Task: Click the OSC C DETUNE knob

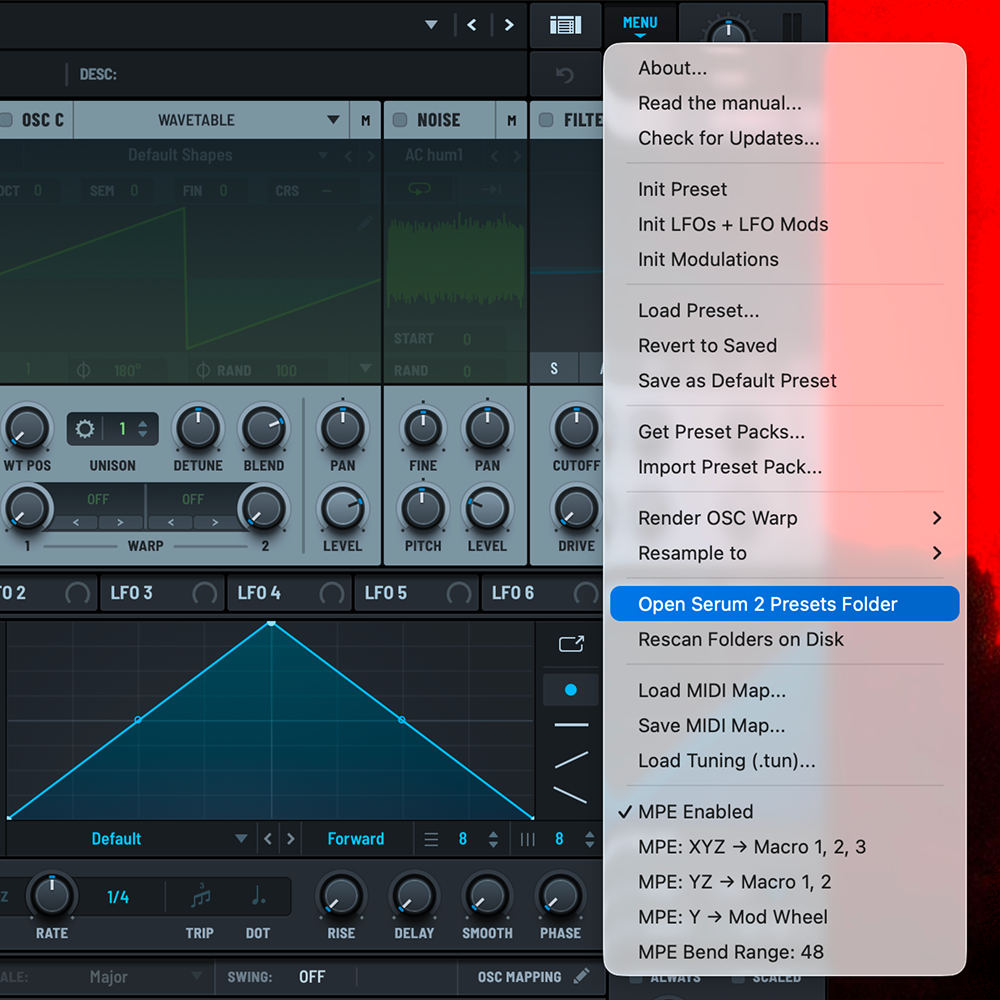Action: coord(198,428)
